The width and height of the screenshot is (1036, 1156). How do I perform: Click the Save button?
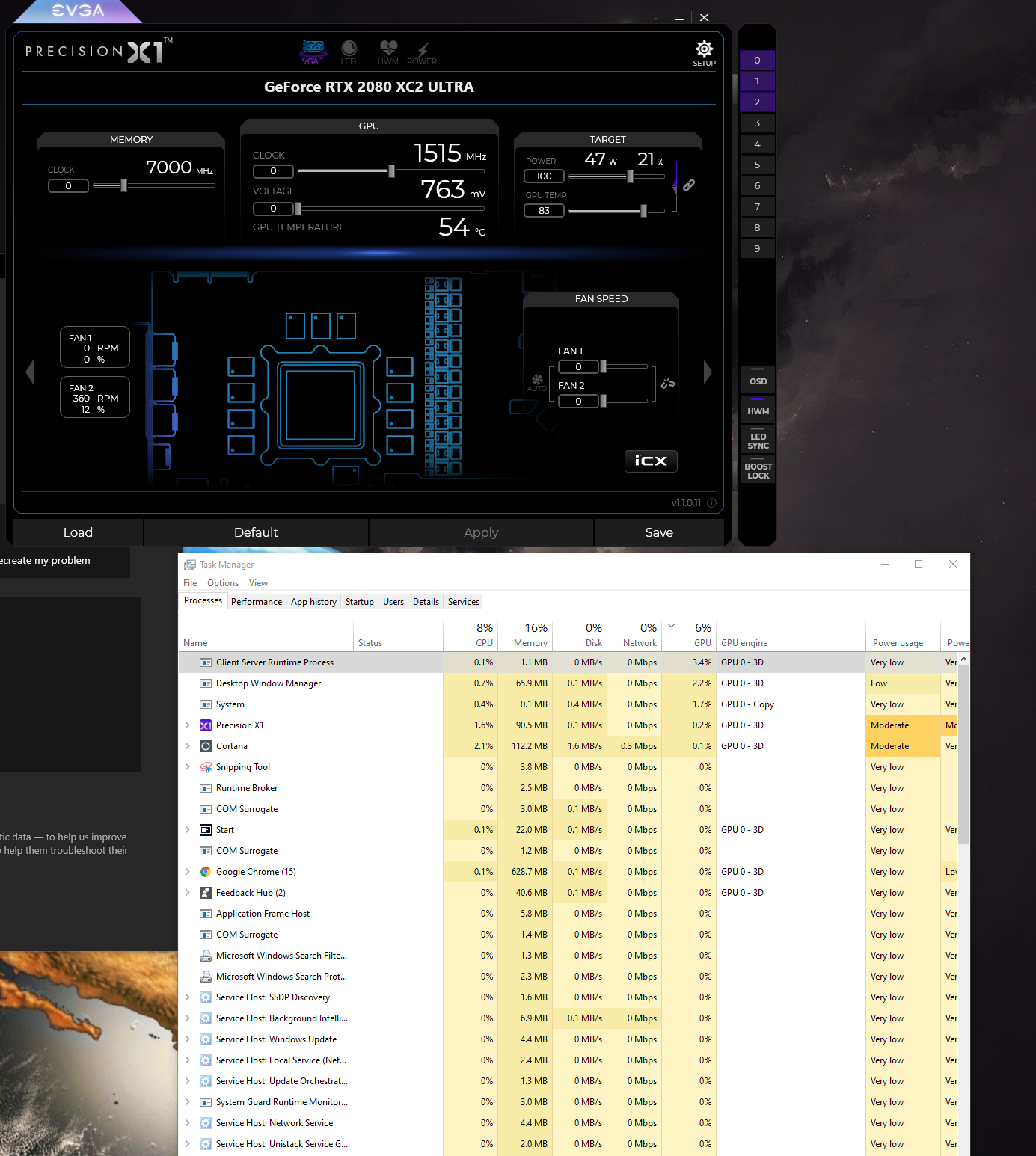659,532
